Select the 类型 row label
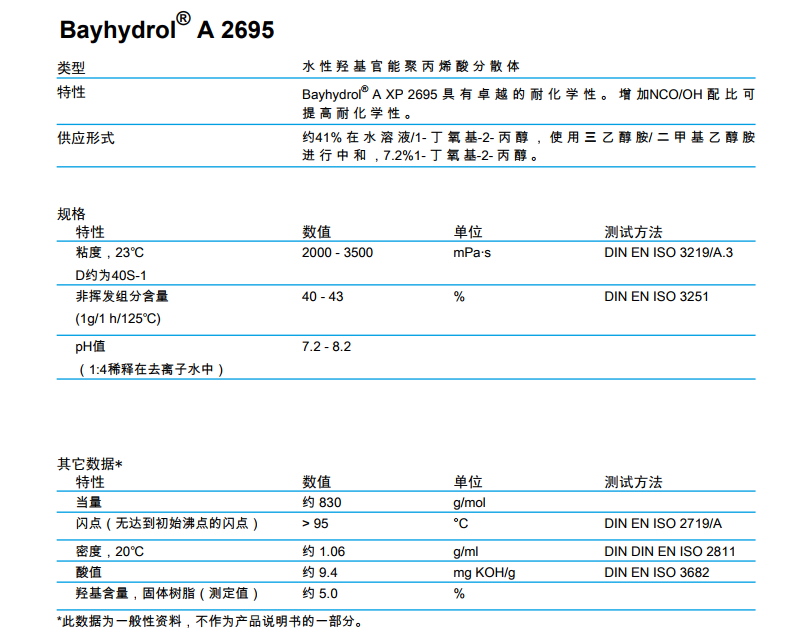Viewport: 793px width, 633px height. coord(72,68)
